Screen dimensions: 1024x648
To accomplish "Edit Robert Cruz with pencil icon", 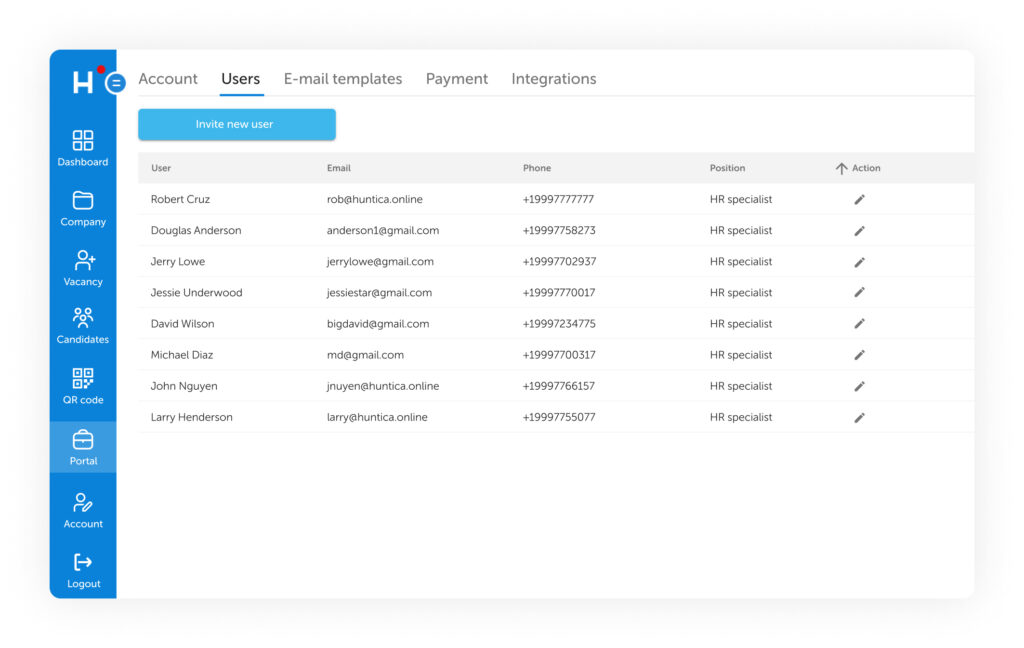I will 859,199.
